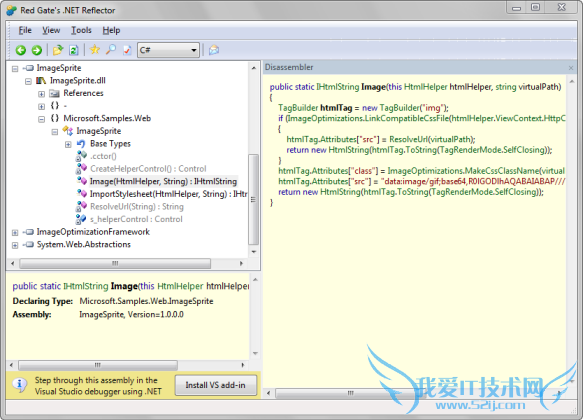The image size is (583, 420).
Task: Click the green Back navigation arrow
Action: (x=21, y=50)
